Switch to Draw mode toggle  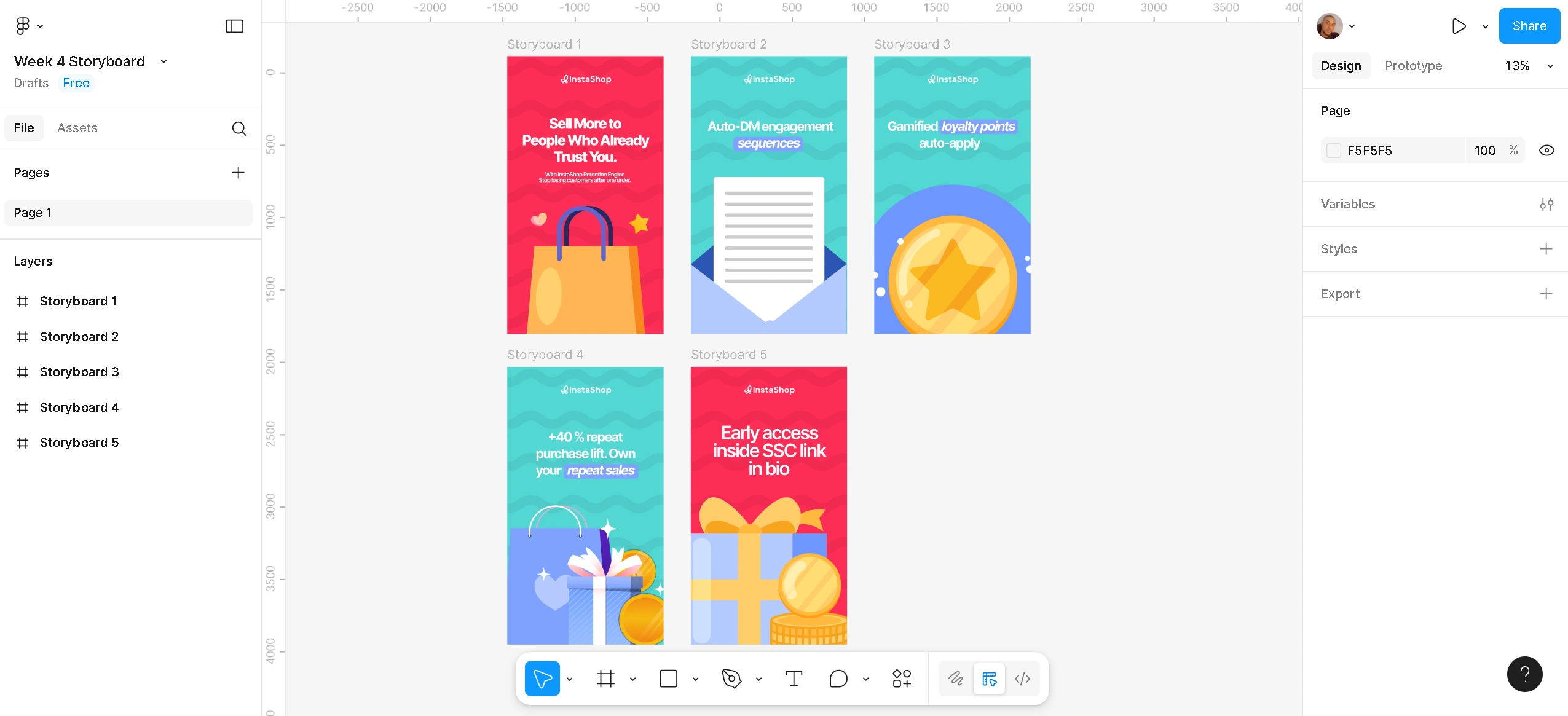(x=956, y=679)
